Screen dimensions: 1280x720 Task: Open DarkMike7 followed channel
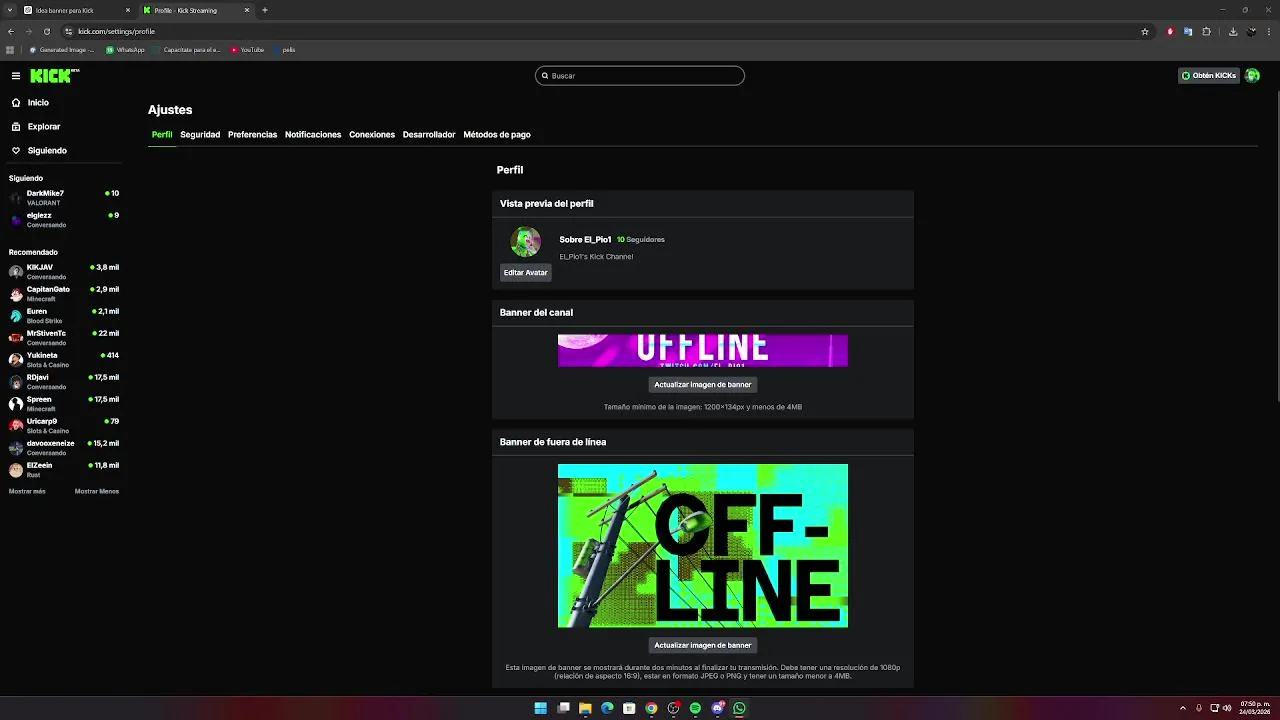pyautogui.click(x=64, y=197)
